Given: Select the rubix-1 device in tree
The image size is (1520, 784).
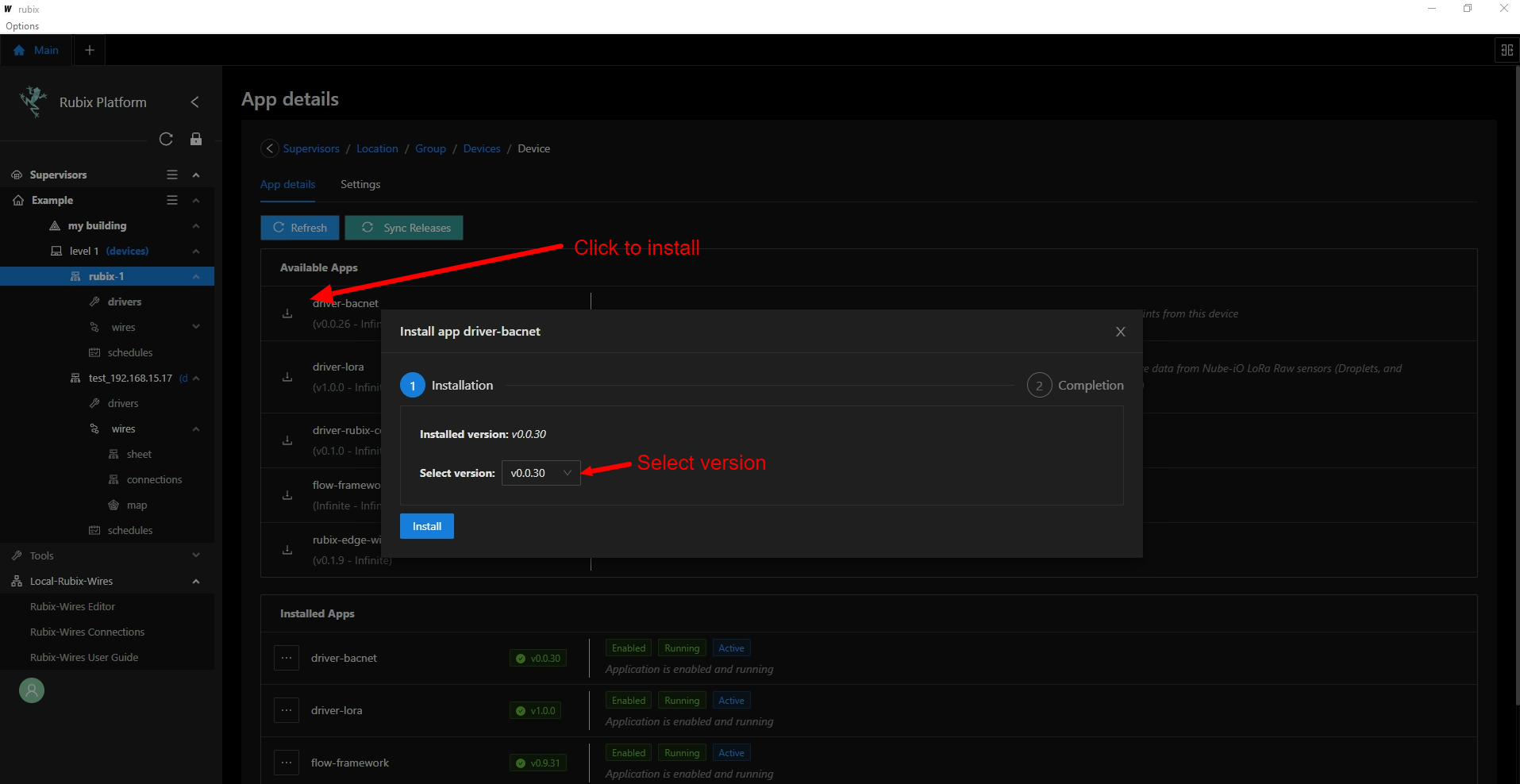Looking at the screenshot, I should pyautogui.click(x=107, y=276).
